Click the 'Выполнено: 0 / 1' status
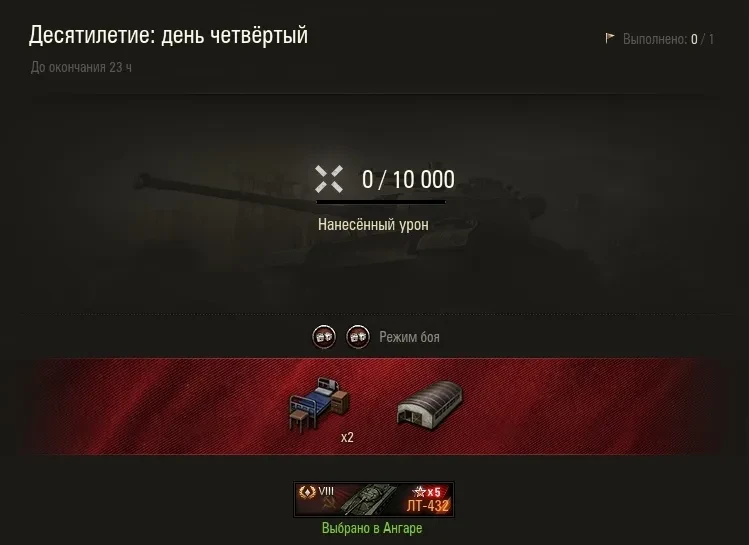Image resolution: width=749 pixels, height=545 pixels. point(668,39)
